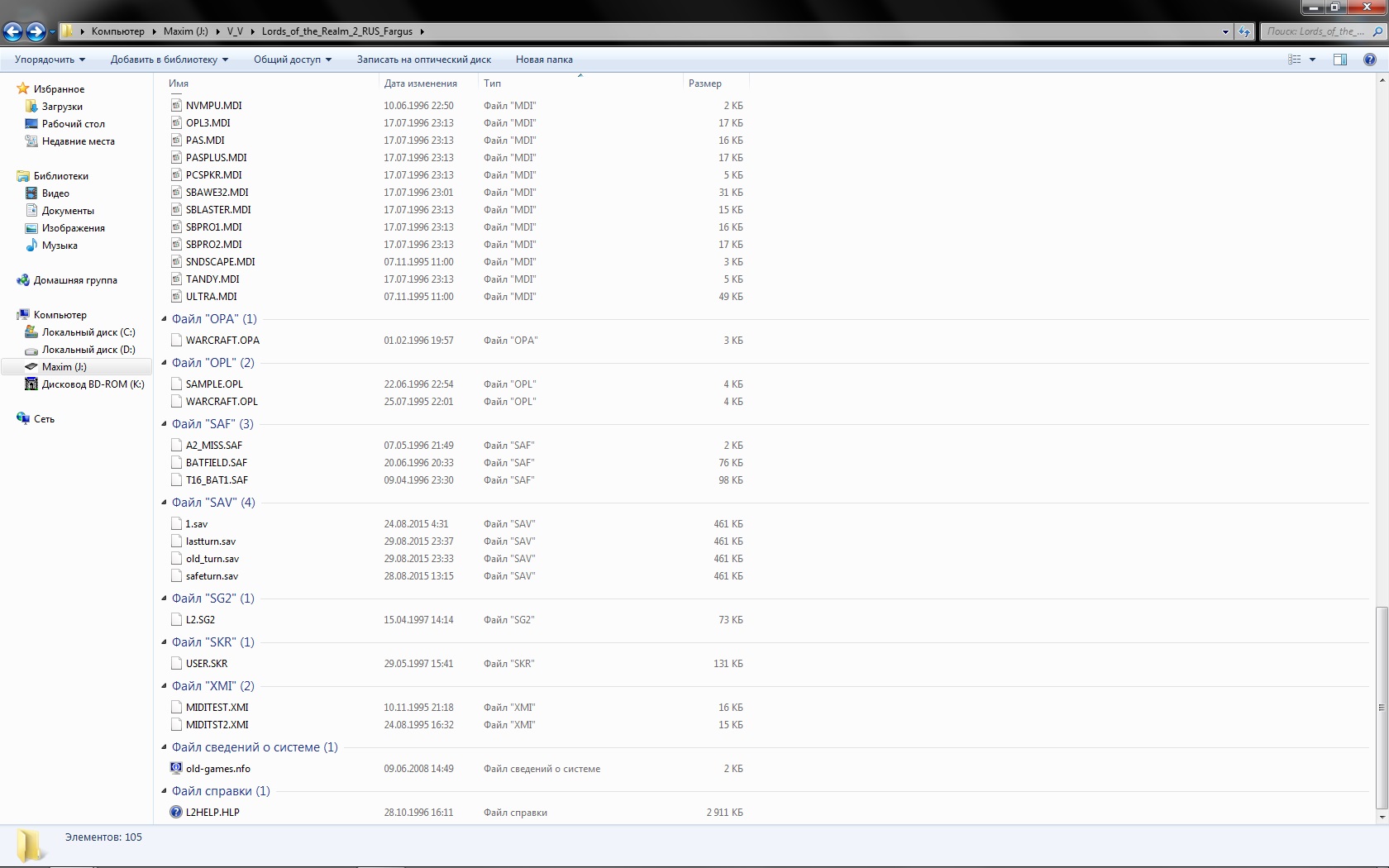Open the Общий доступ dropdown
This screenshot has width=1389, height=868.
[x=293, y=60]
